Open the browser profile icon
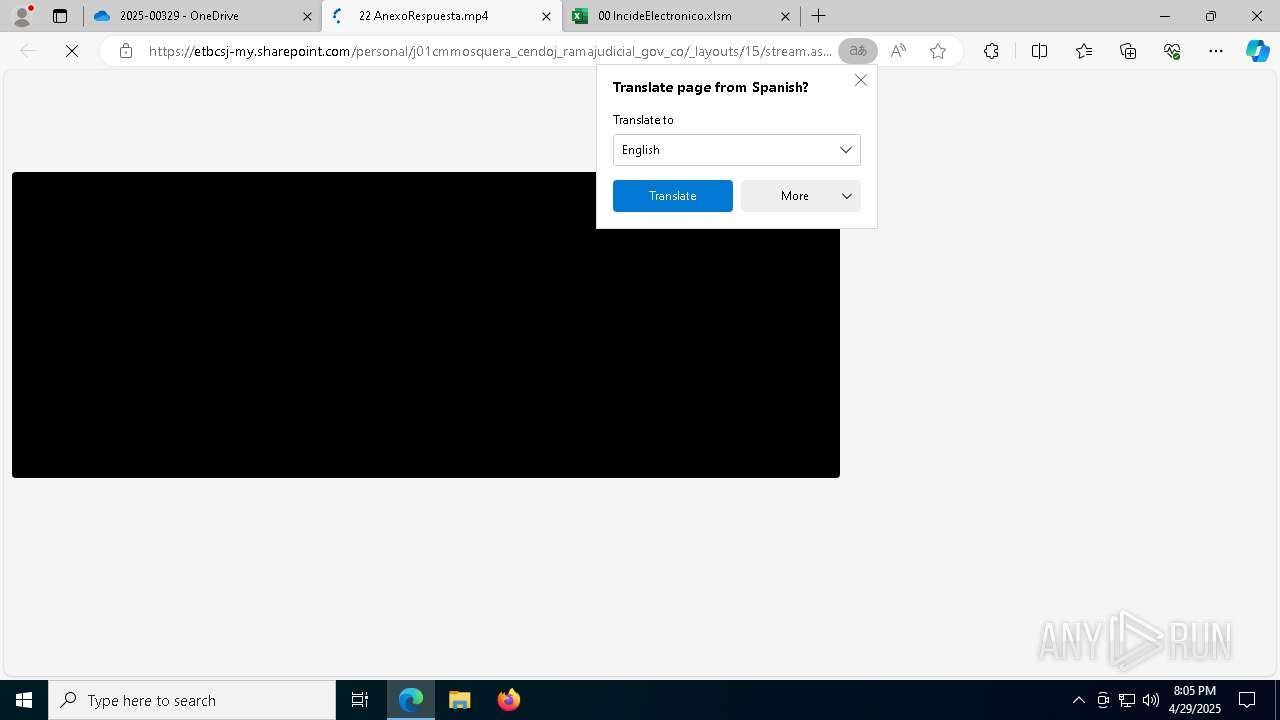The image size is (1280, 720). (22, 16)
